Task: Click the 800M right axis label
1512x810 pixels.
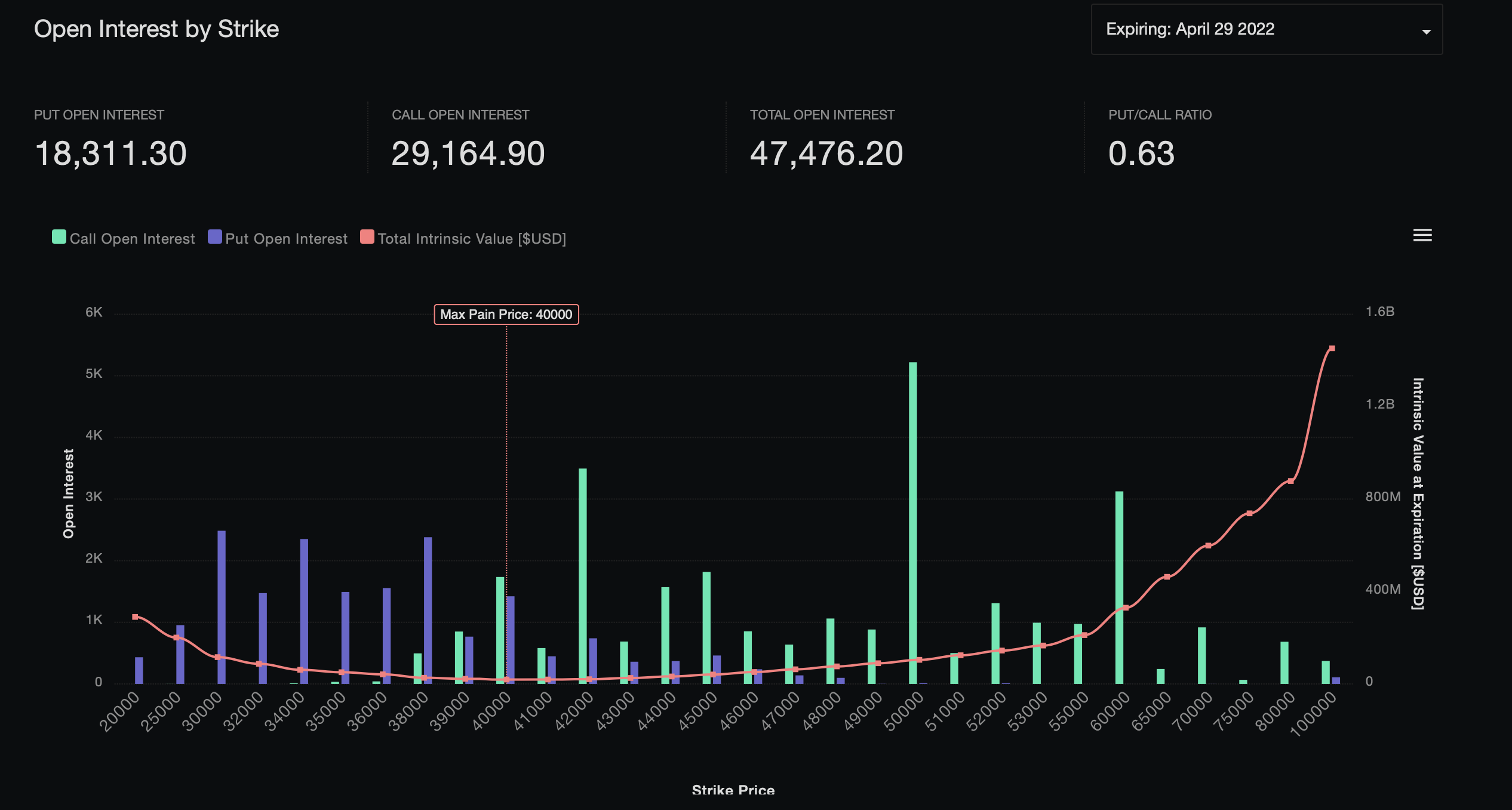Action: [x=1383, y=496]
